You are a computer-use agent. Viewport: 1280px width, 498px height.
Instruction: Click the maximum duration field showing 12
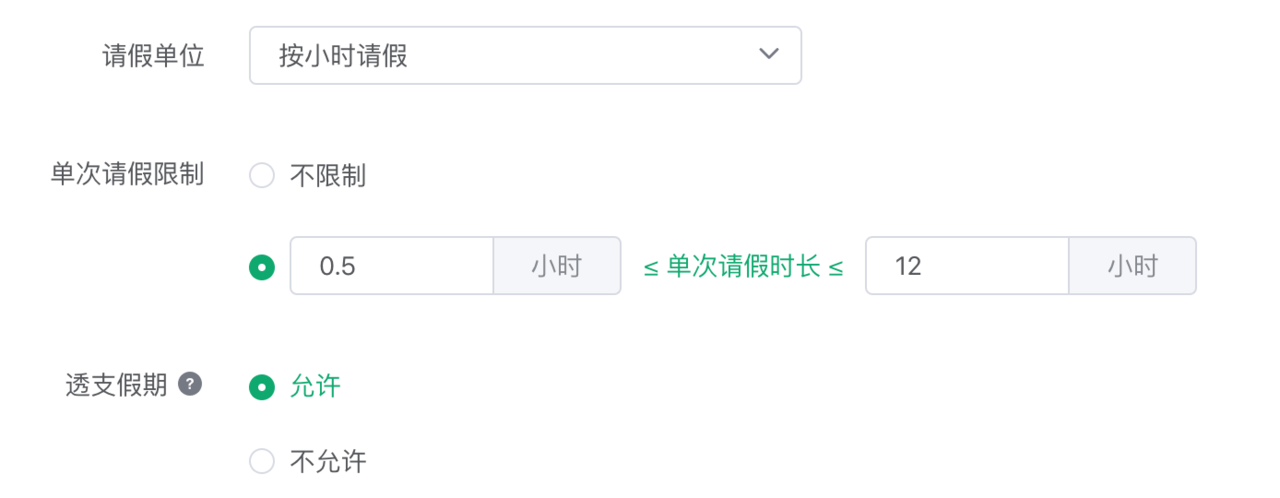click(x=967, y=266)
